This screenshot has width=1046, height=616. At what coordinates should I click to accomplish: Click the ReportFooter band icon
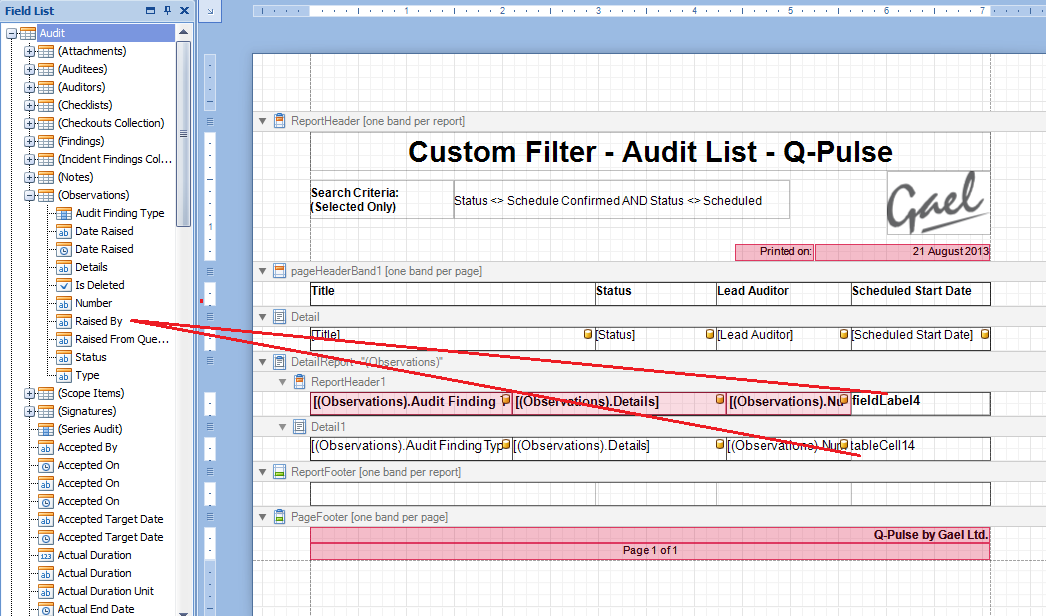coord(280,472)
